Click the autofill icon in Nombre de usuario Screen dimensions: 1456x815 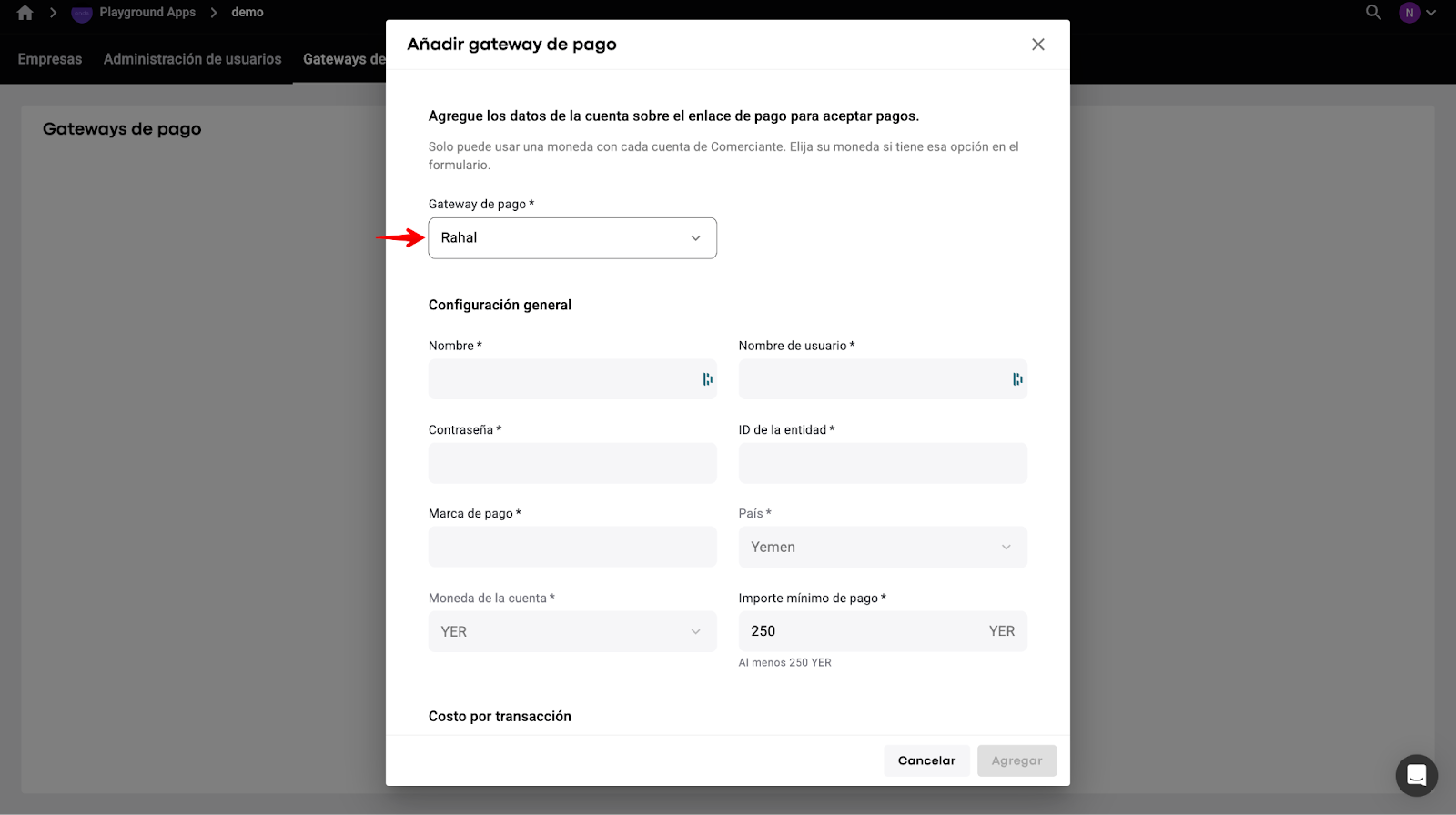point(1017,379)
